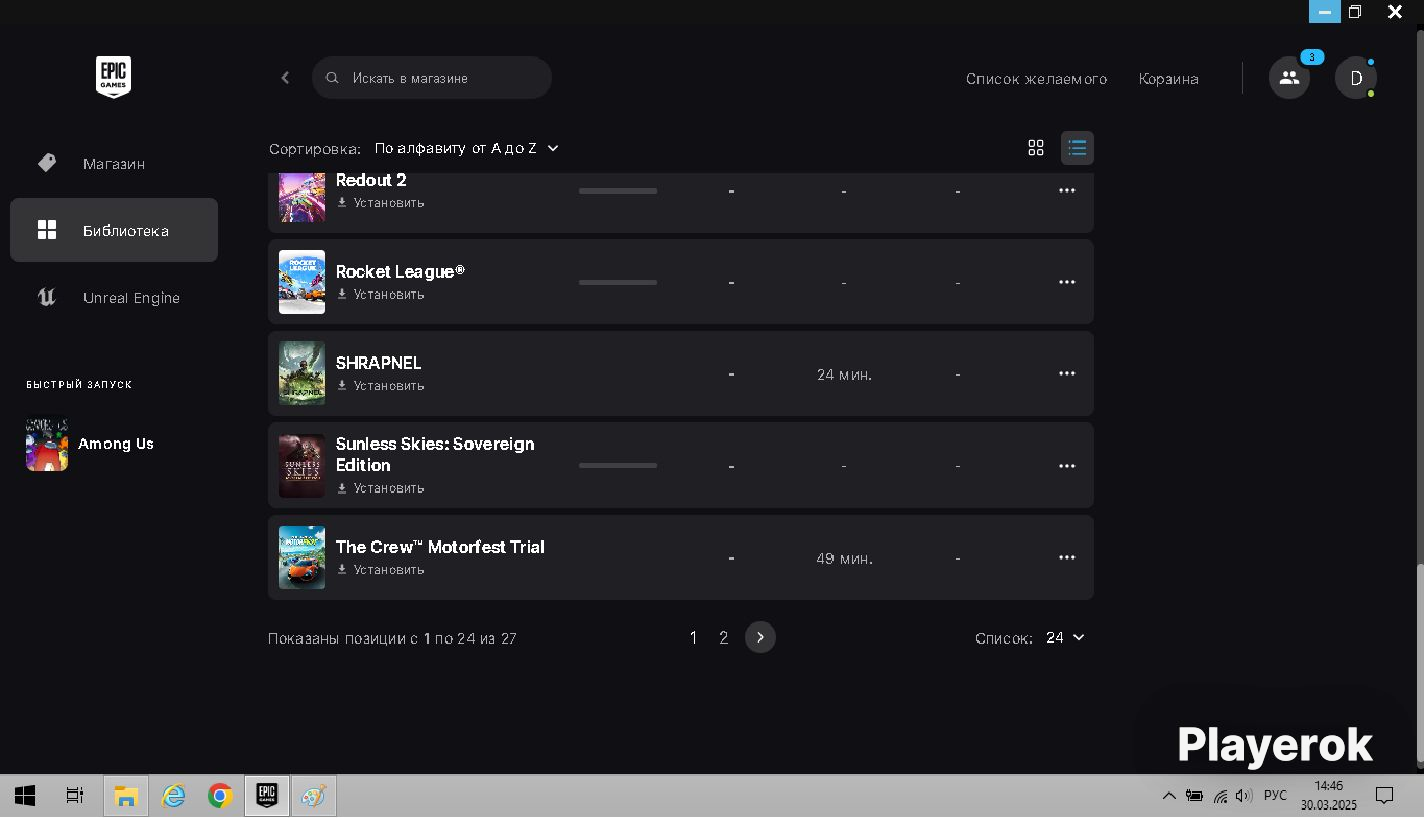This screenshot has height=818, width=1424.
Task: Click the battery power tray icon
Action: (1194, 796)
